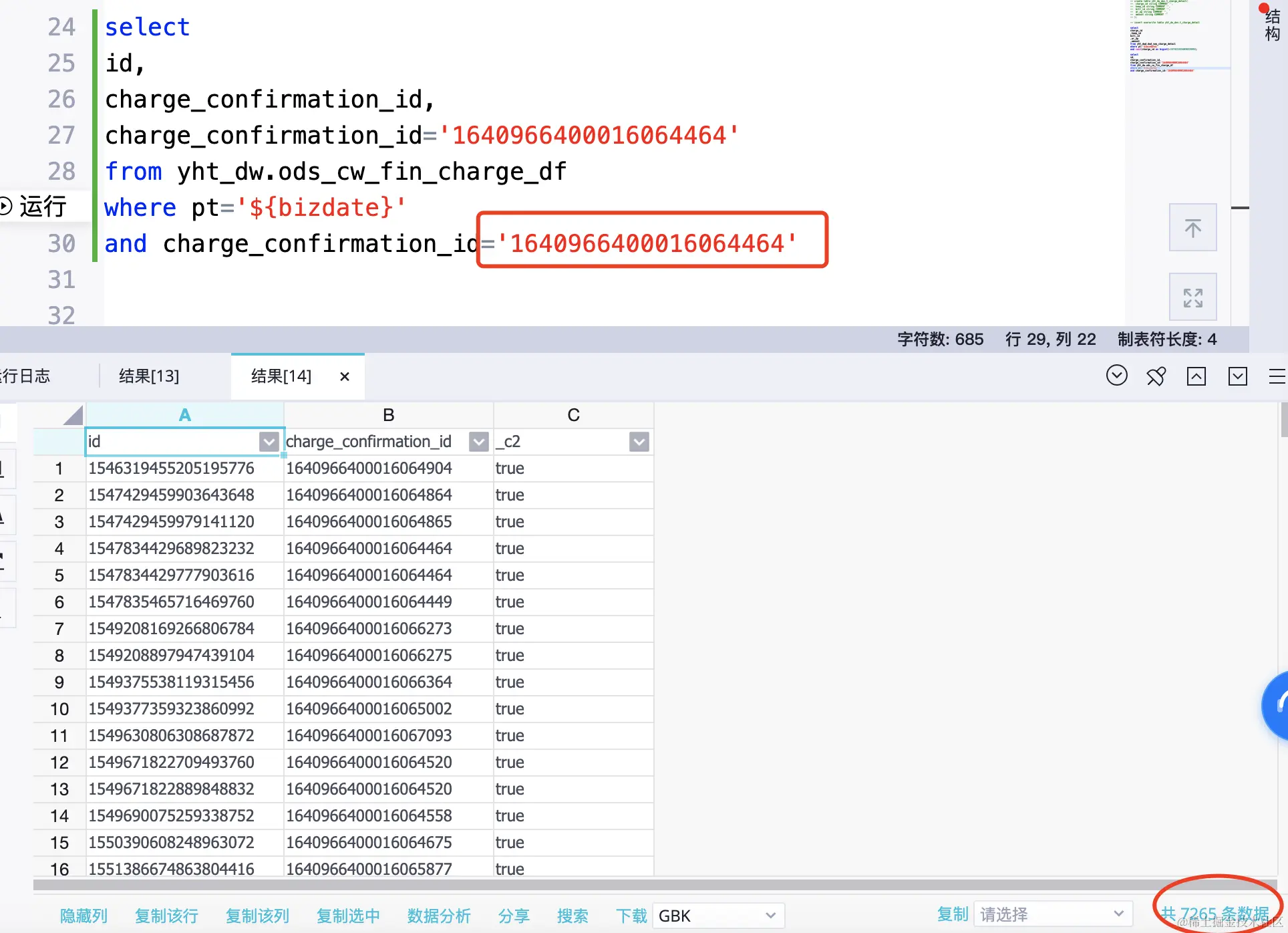Image resolution: width=1288 pixels, height=933 pixels.
Task: Open the hamburger menu in results toolbar
Action: point(1277,376)
